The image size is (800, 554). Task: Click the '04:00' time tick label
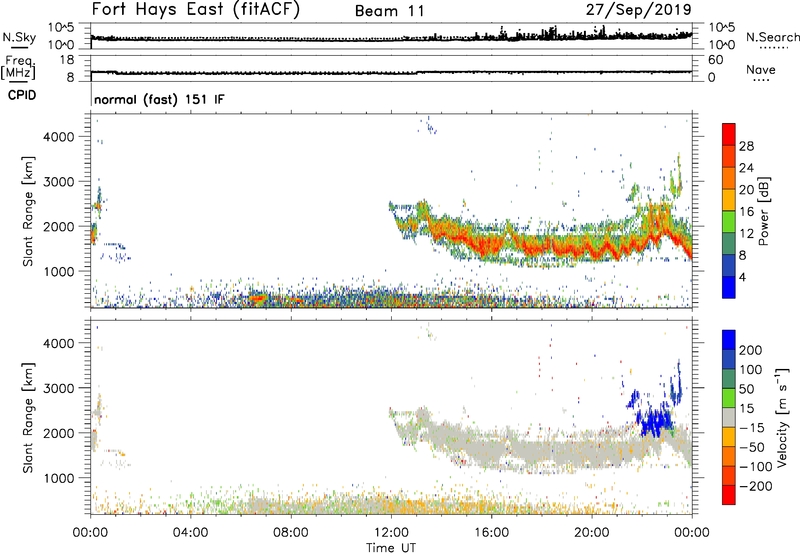coord(191,533)
